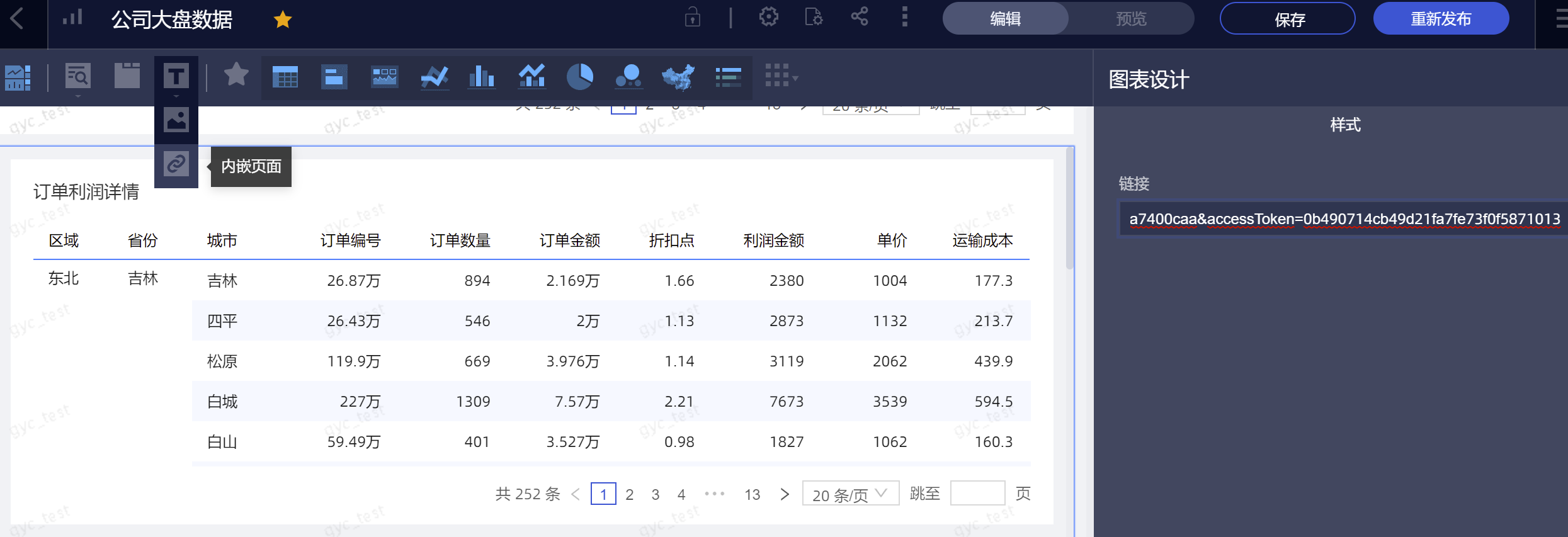Click the favorites star icon in the toolbar
This screenshot has width=1568, height=537.
click(x=236, y=76)
